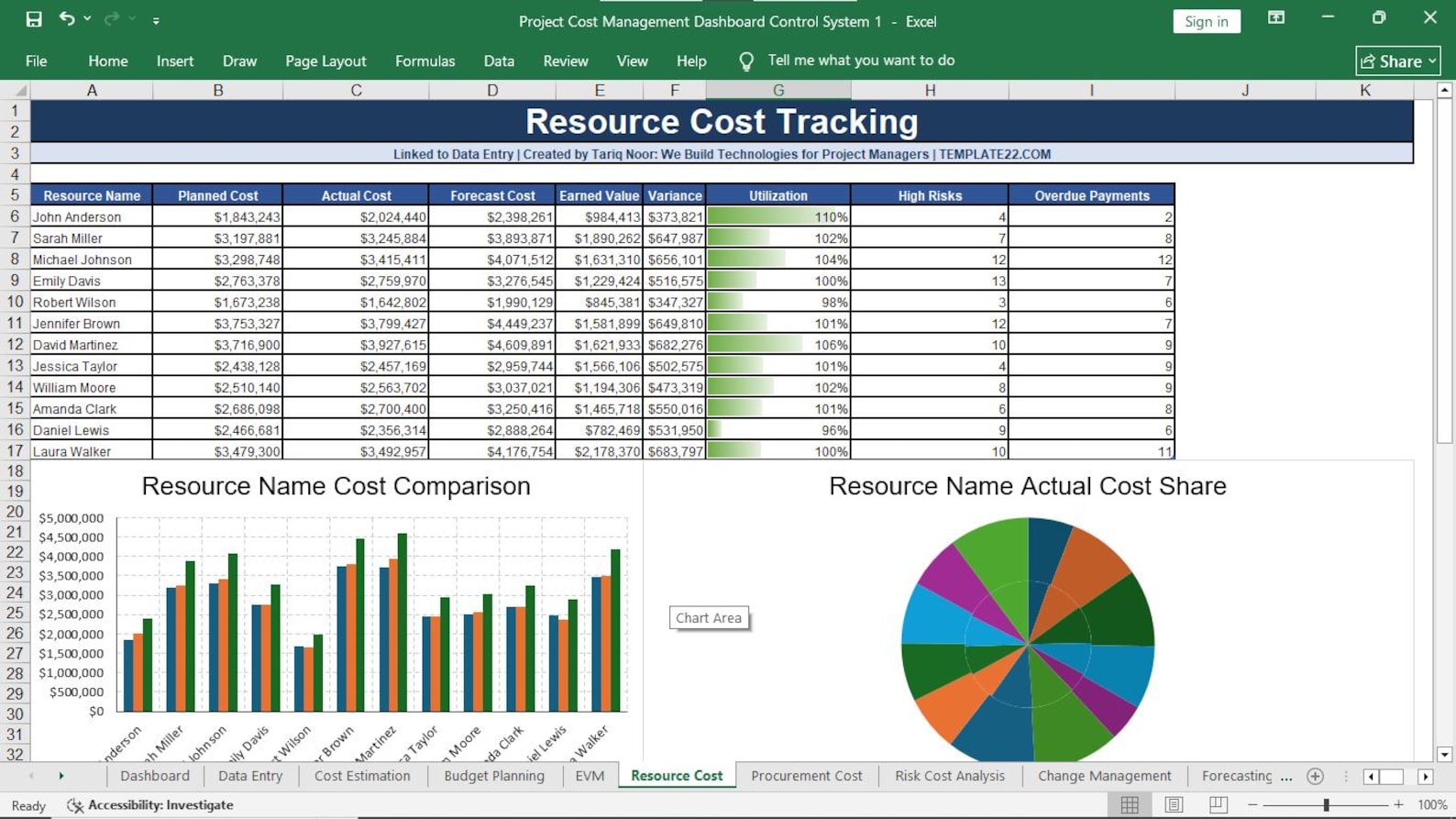This screenshot has width=1456, height=819.
Task: Open the Draw ribbon tab
Action: click(239, 61)
